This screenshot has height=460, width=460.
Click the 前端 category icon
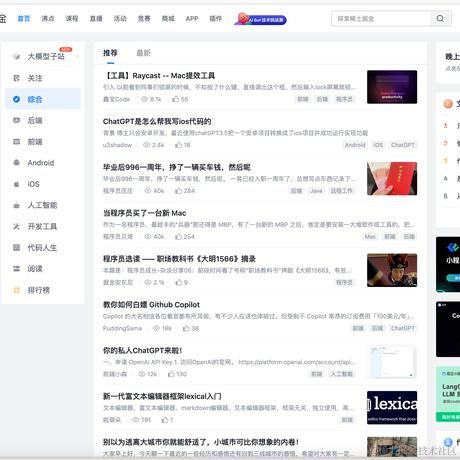(16, 142)
